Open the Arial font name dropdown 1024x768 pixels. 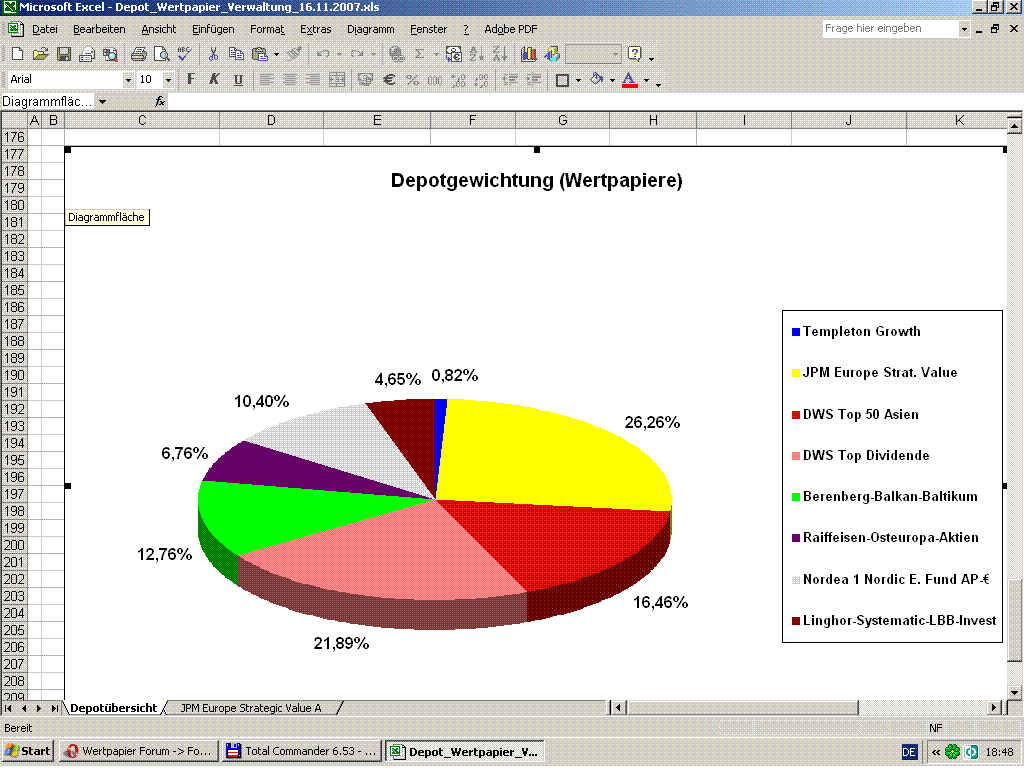coord(128,80)
